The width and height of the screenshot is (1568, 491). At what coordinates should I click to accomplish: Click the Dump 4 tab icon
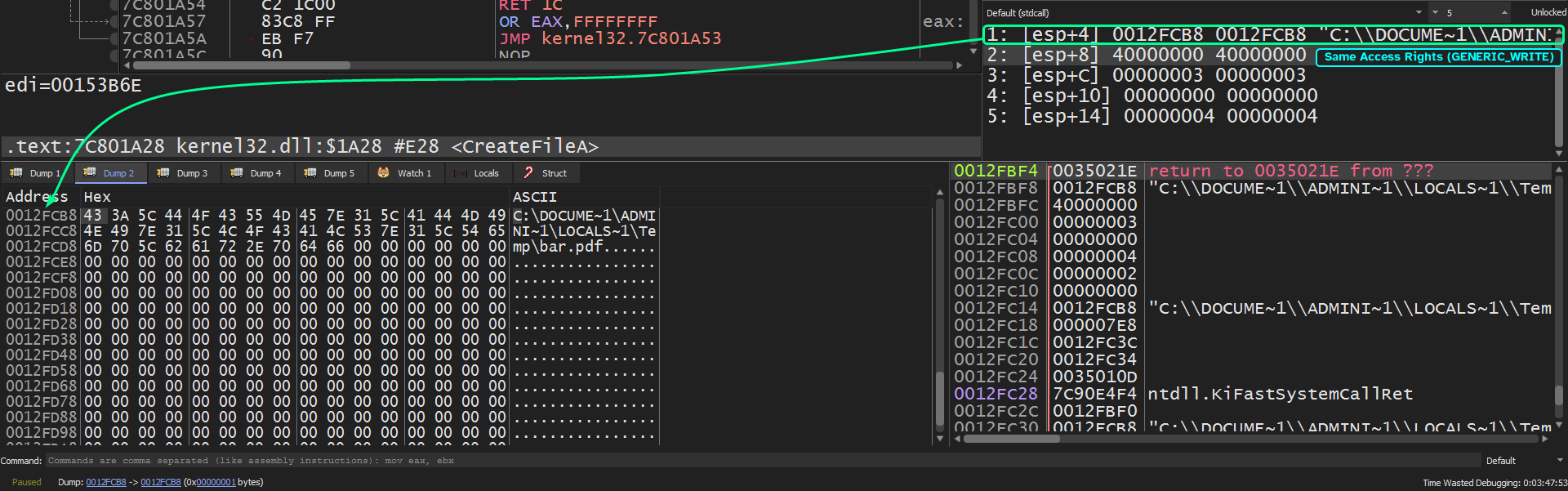point(237,173)
